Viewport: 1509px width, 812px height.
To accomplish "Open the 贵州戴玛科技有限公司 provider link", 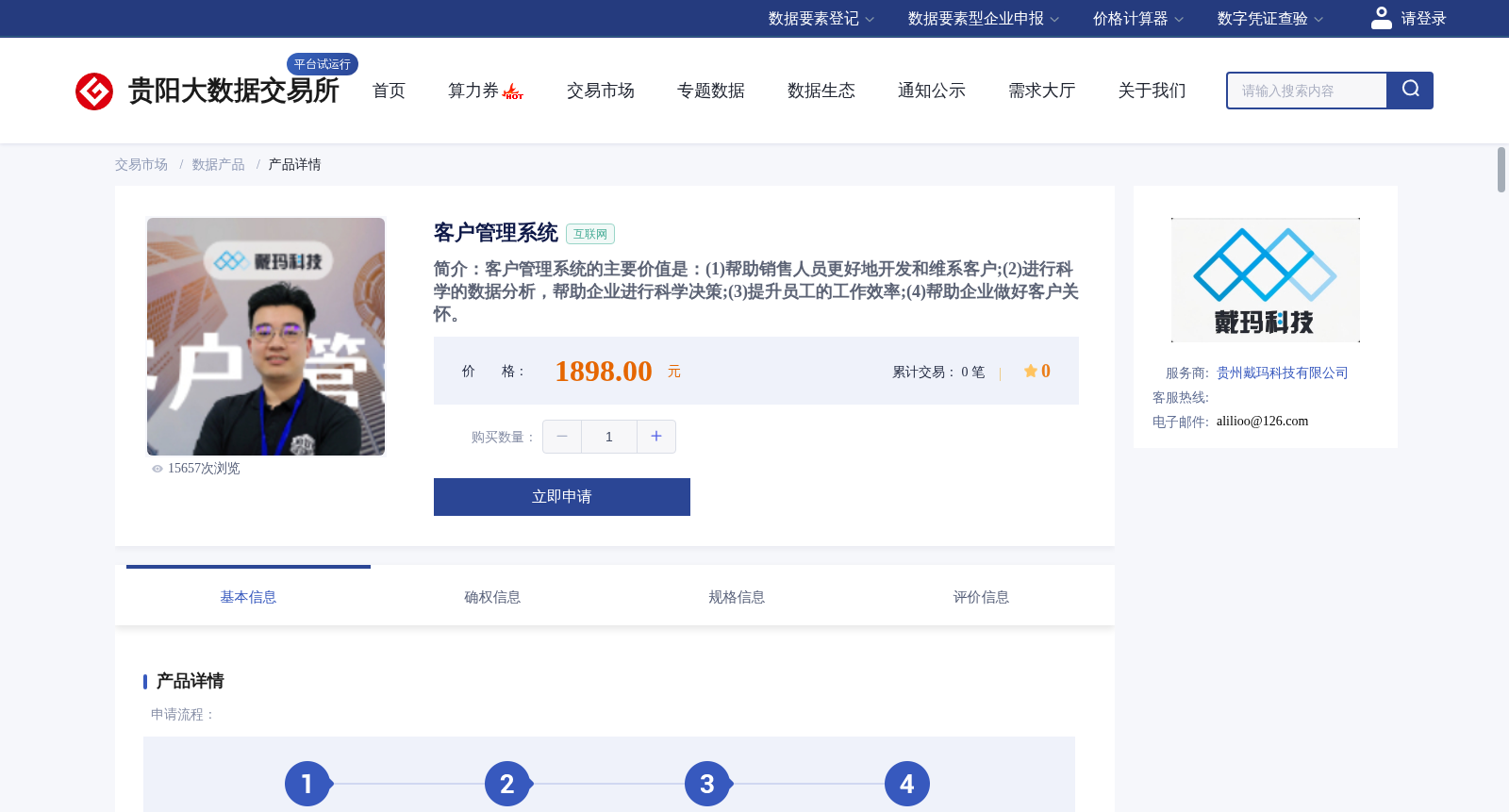I will point(1283,373).
